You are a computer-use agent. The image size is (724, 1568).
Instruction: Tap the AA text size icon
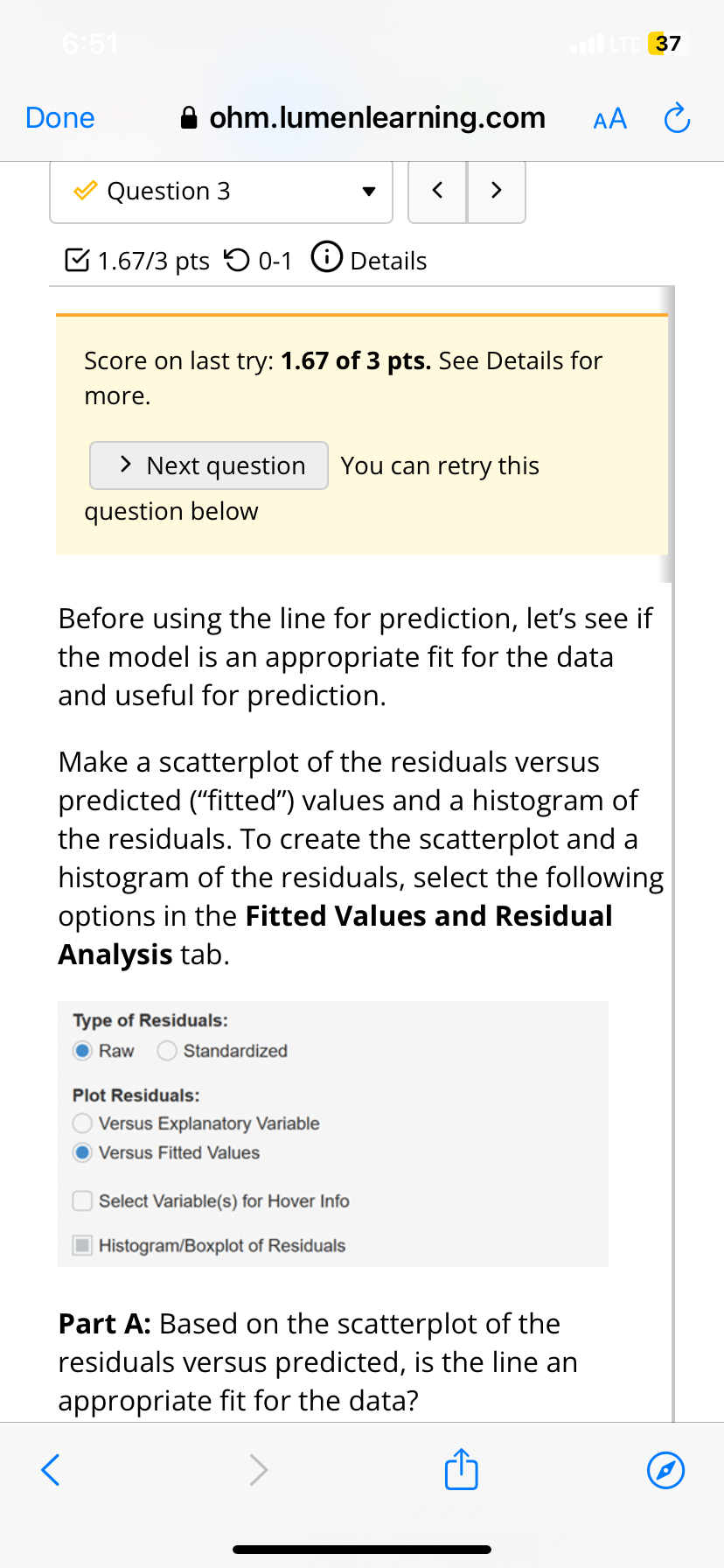[x=609, y=118]
